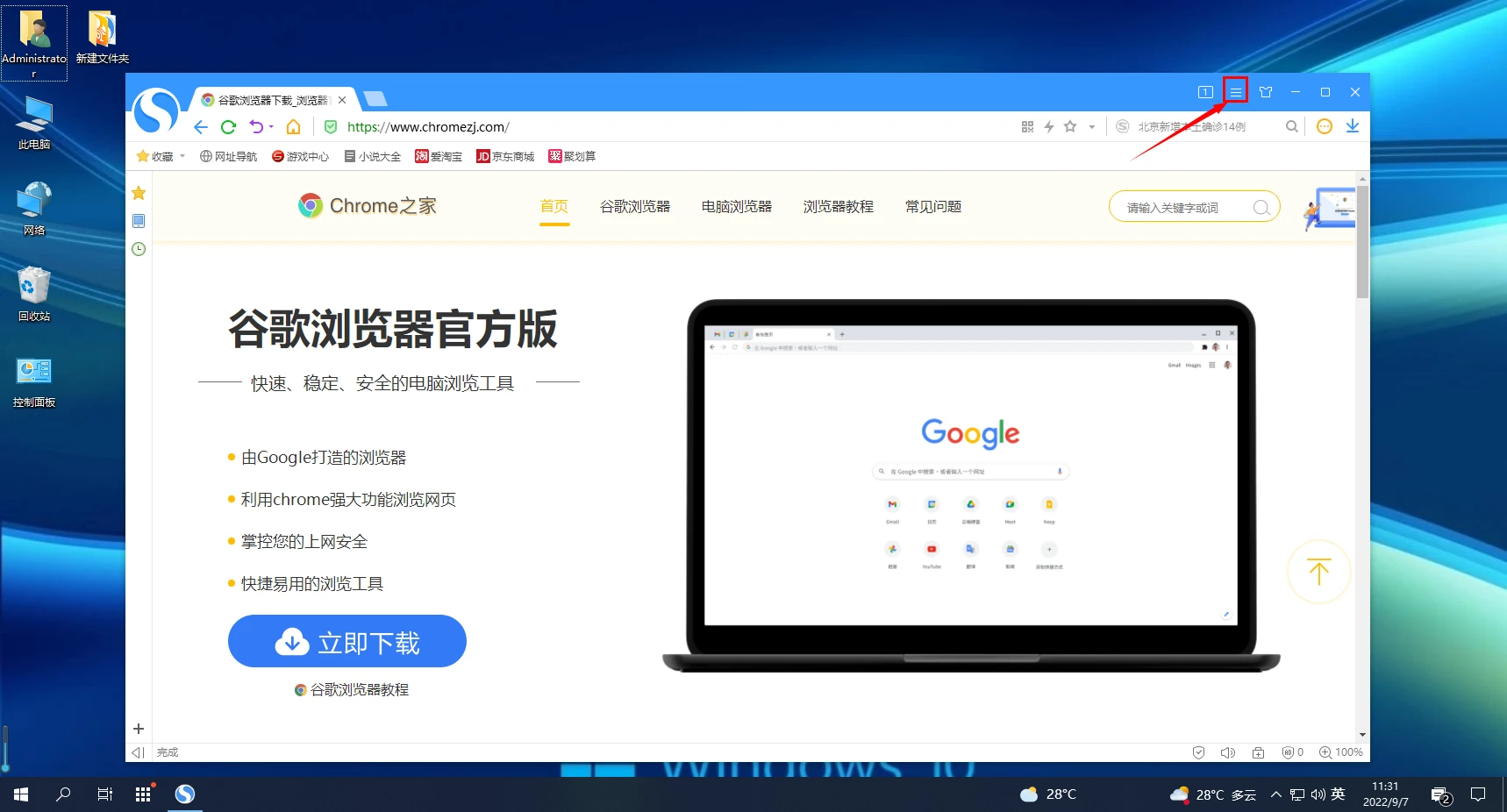Open Task View on taskbar
1507x812 pixels.
pyautogui.click(x=104, y=794)
